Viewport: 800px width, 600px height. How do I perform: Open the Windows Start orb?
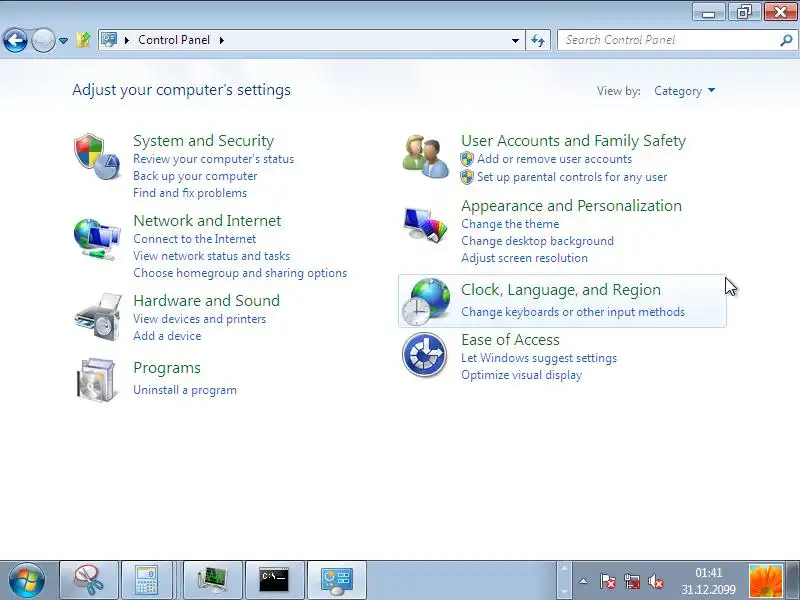pyautogui.click(x=27, y=580)
